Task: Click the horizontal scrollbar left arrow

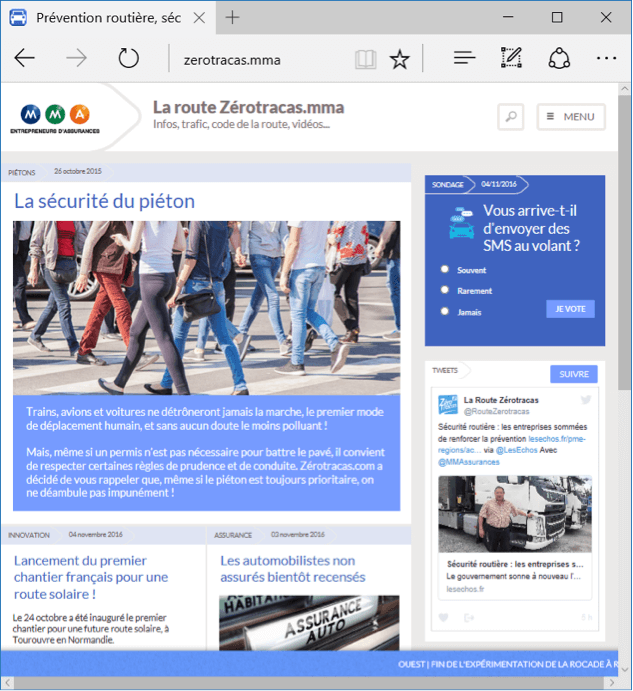Action: click(7, 683)
